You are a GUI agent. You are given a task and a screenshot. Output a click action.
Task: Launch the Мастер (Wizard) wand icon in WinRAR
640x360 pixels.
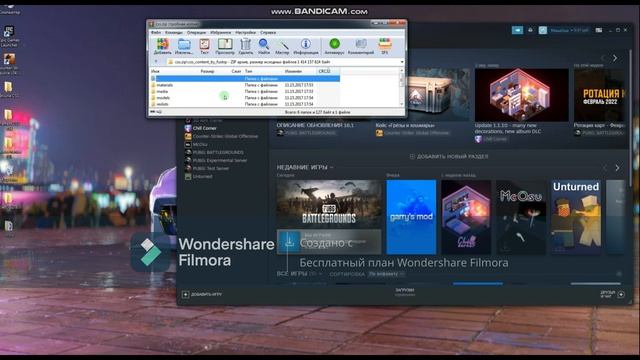[x=282, y=46]
